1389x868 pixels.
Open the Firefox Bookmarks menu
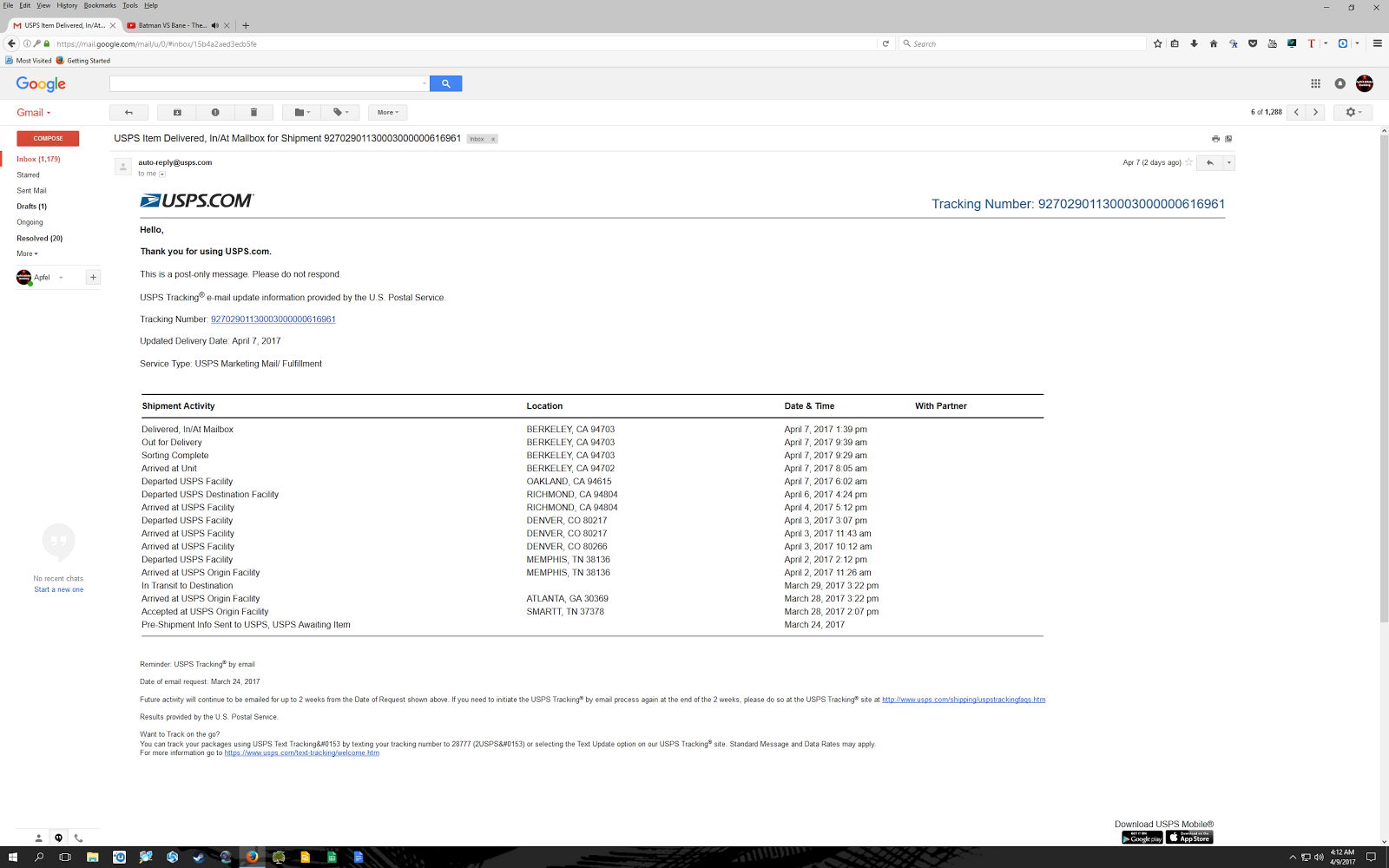click(100, 5)
